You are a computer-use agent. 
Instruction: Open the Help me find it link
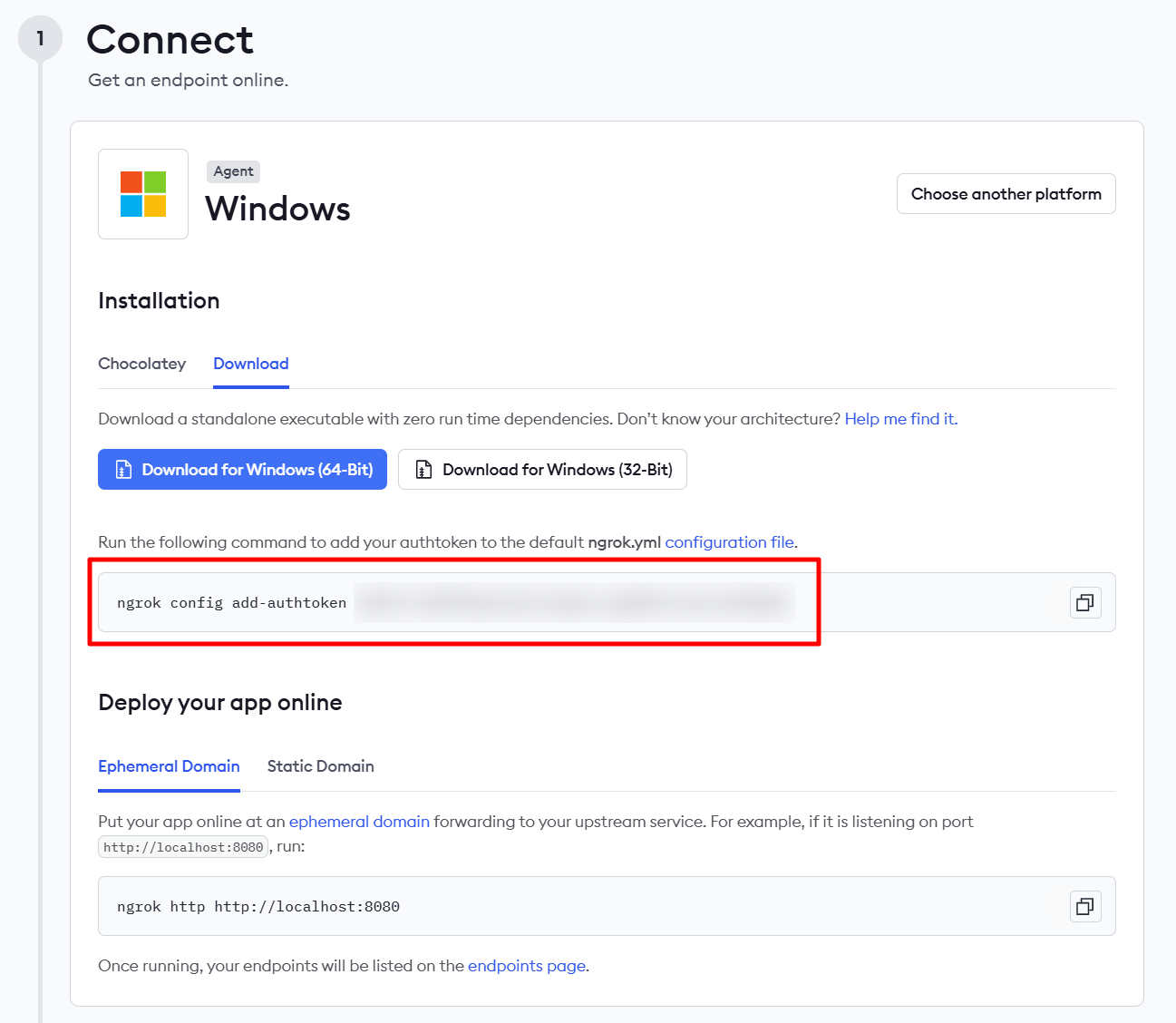[899, 418]
